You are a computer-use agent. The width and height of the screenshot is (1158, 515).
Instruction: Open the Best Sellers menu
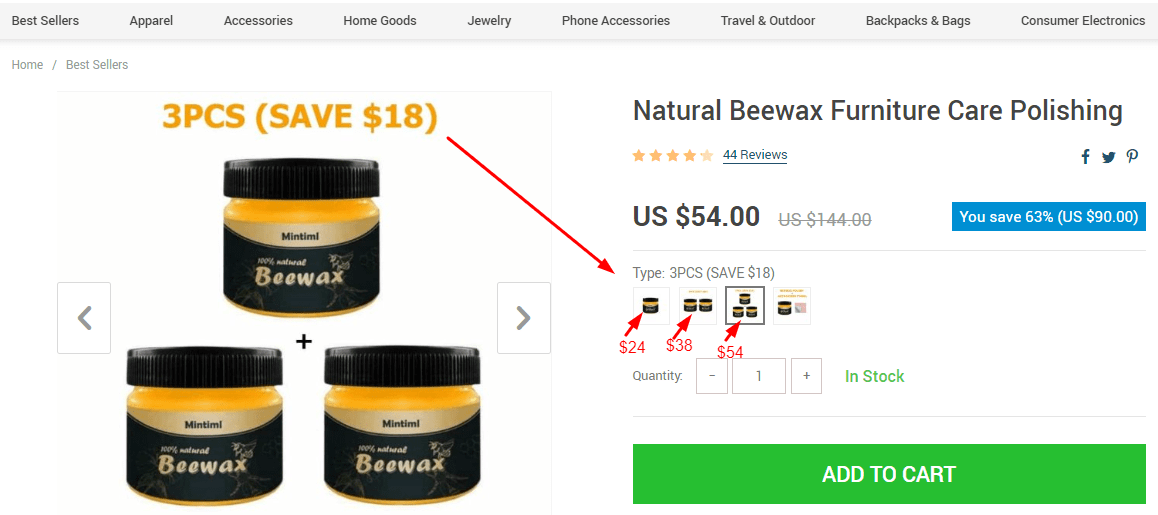point(45,21)
